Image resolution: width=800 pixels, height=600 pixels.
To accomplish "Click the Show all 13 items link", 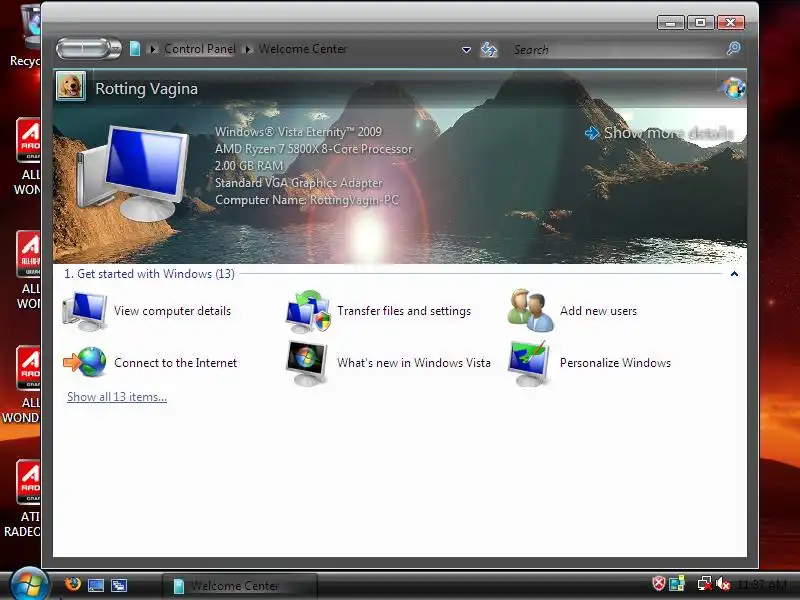I will (x=117, y=397).
